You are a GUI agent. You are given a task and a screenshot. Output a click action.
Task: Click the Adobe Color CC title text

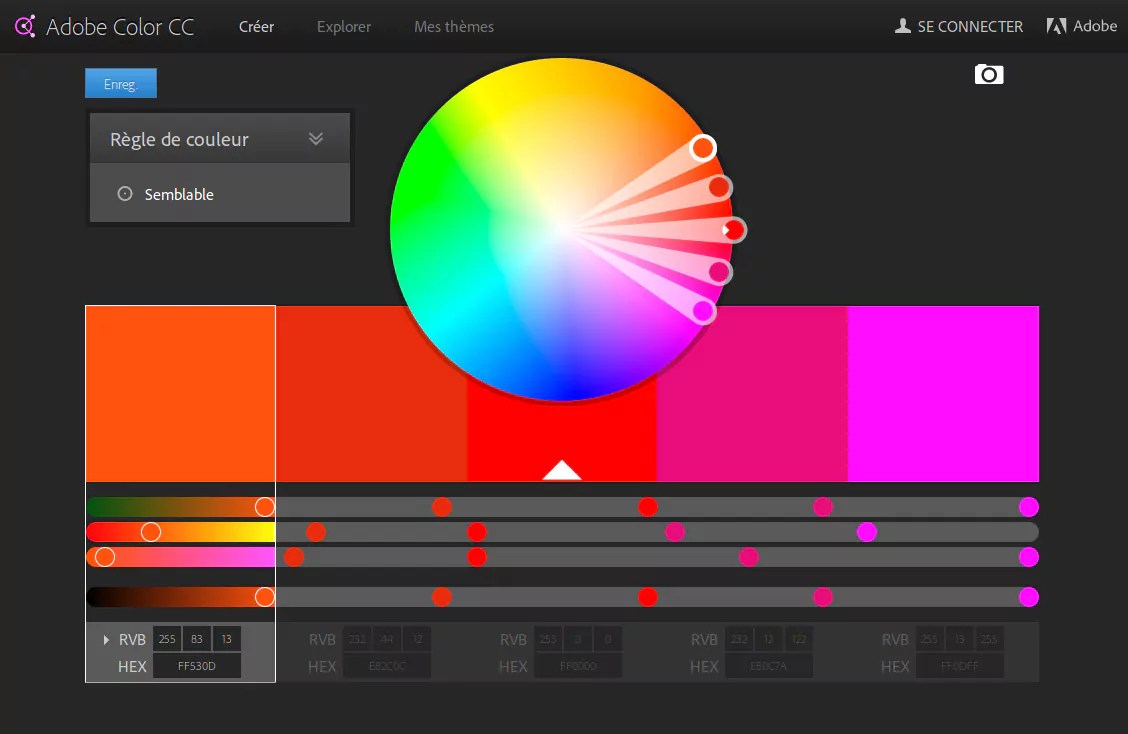pyautogui.click(x=120, y=27)
